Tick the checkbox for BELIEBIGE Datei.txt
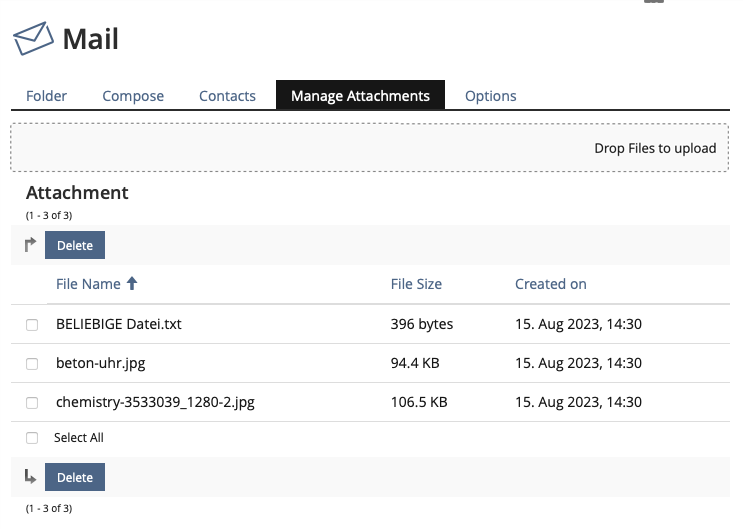The height and width of the screenshot is (529, 743). (x=32, y=325)
